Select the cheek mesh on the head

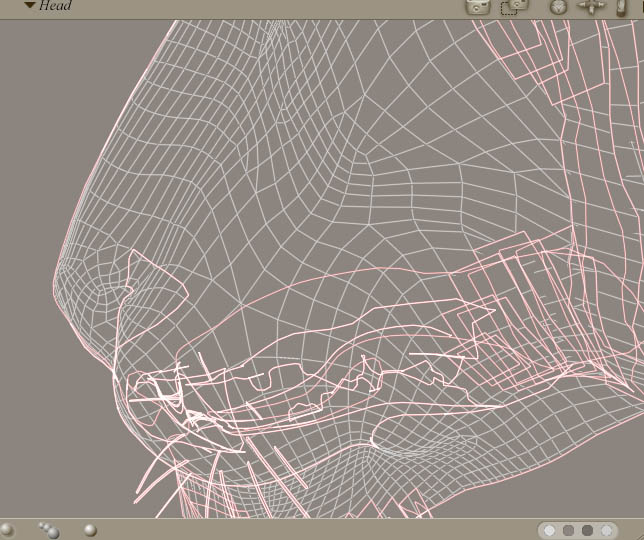click(400, 200)
